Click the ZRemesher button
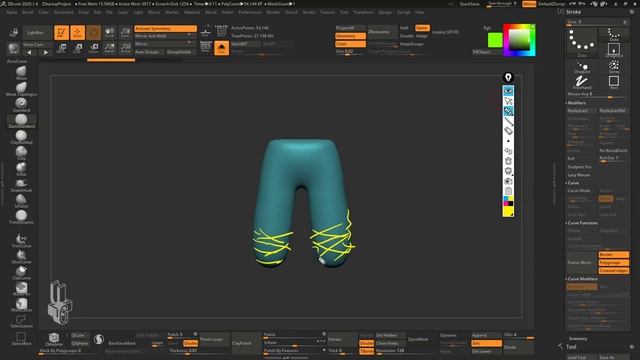Screen dimensions: 640x360 pos(382,32)
